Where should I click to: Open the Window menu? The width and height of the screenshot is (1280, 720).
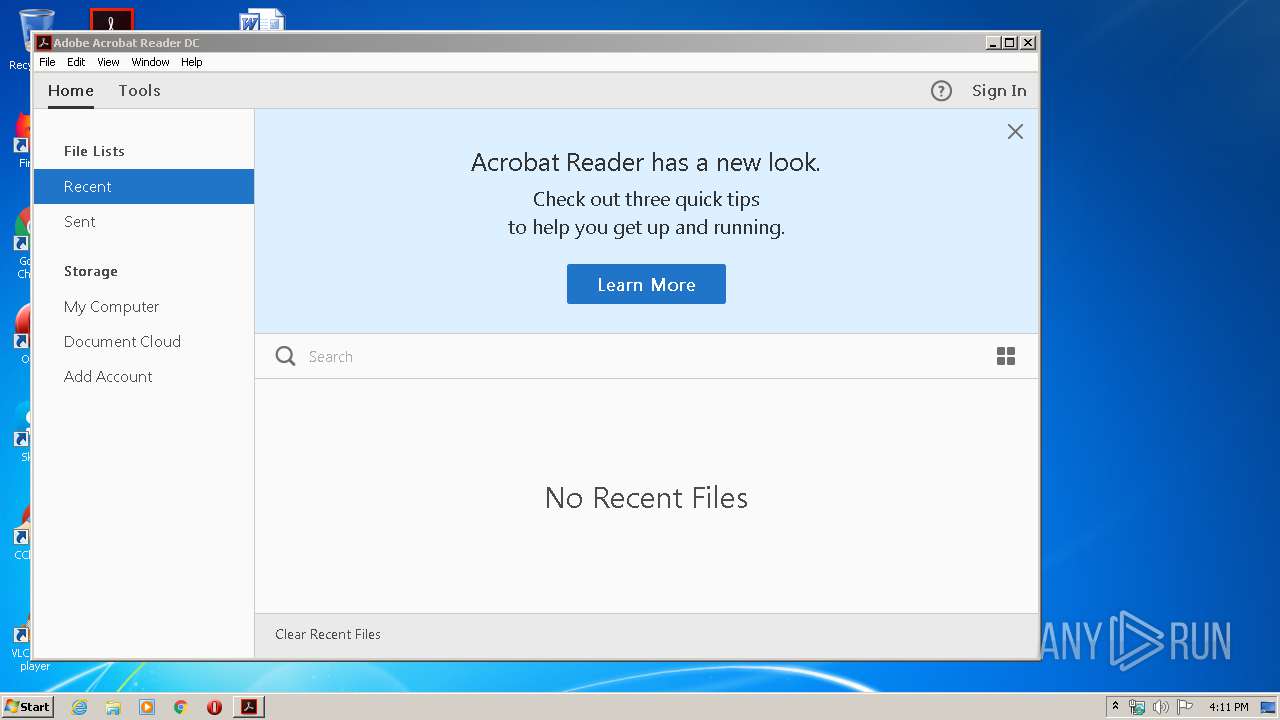click(x=150, y=62)
